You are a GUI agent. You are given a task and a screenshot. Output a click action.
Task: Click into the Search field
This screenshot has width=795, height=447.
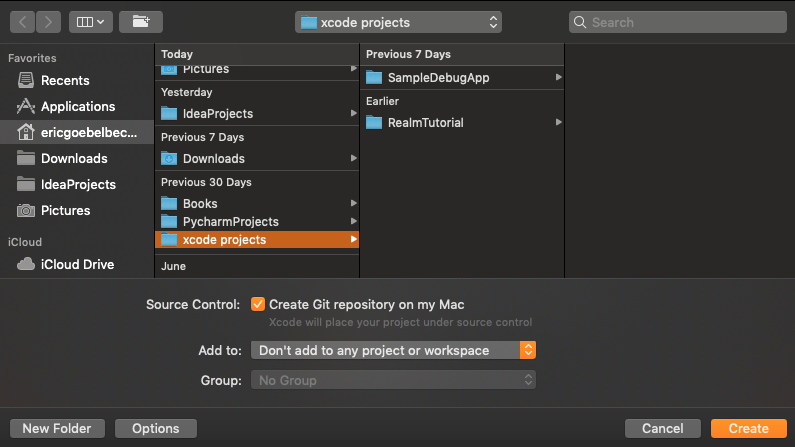pos(678,22)
